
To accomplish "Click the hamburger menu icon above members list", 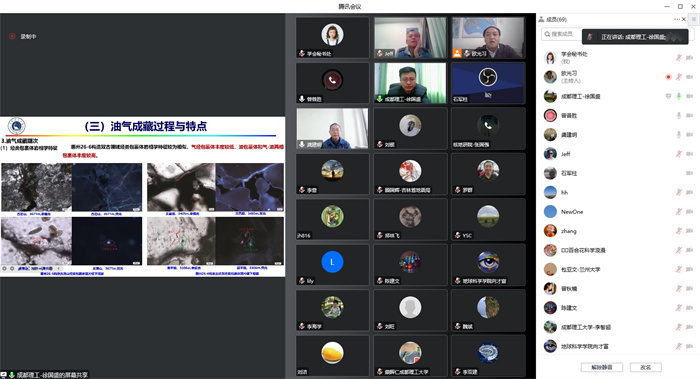I will click(694, 19).
